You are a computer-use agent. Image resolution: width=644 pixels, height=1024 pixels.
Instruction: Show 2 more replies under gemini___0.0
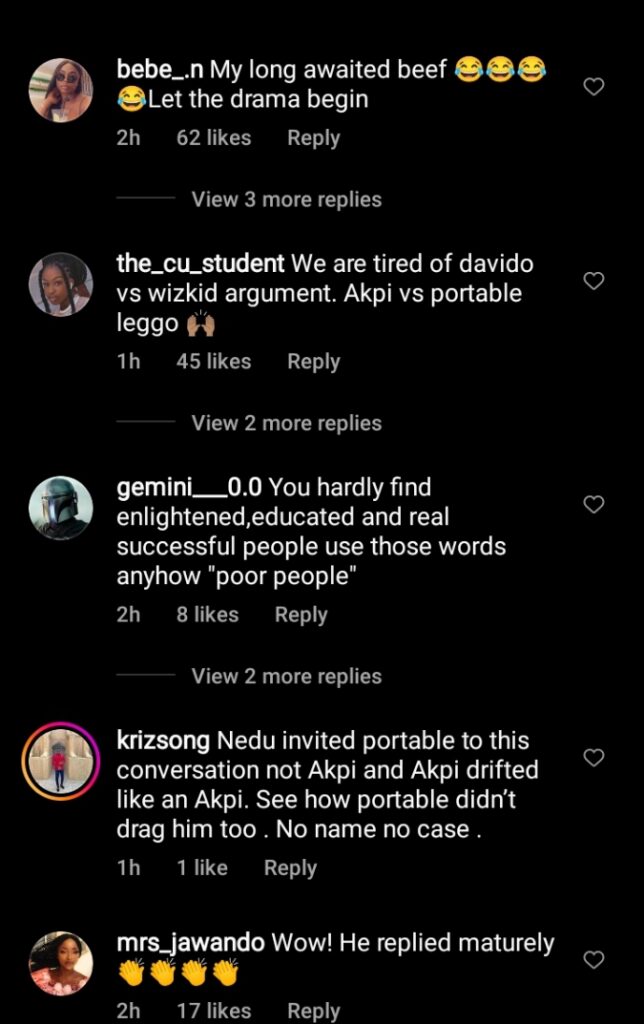coord(286,676)
